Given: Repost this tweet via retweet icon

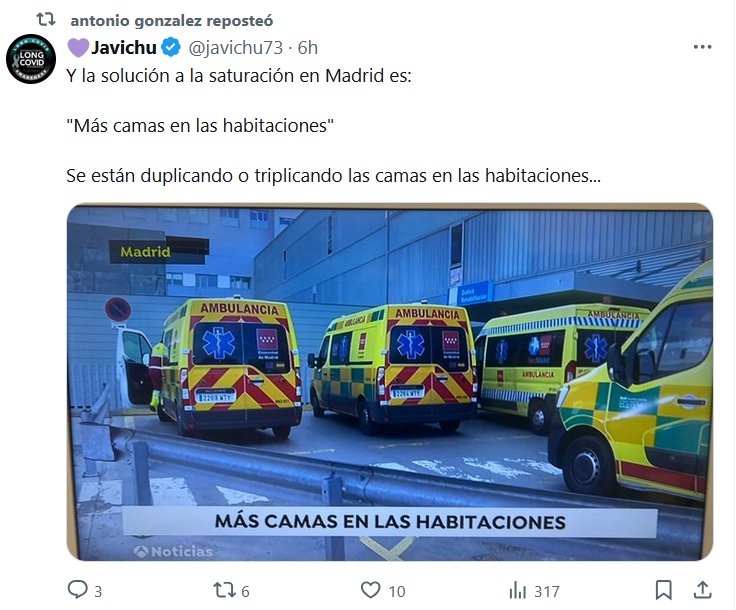Looking at the screenshot, I should tap(223, 590).
